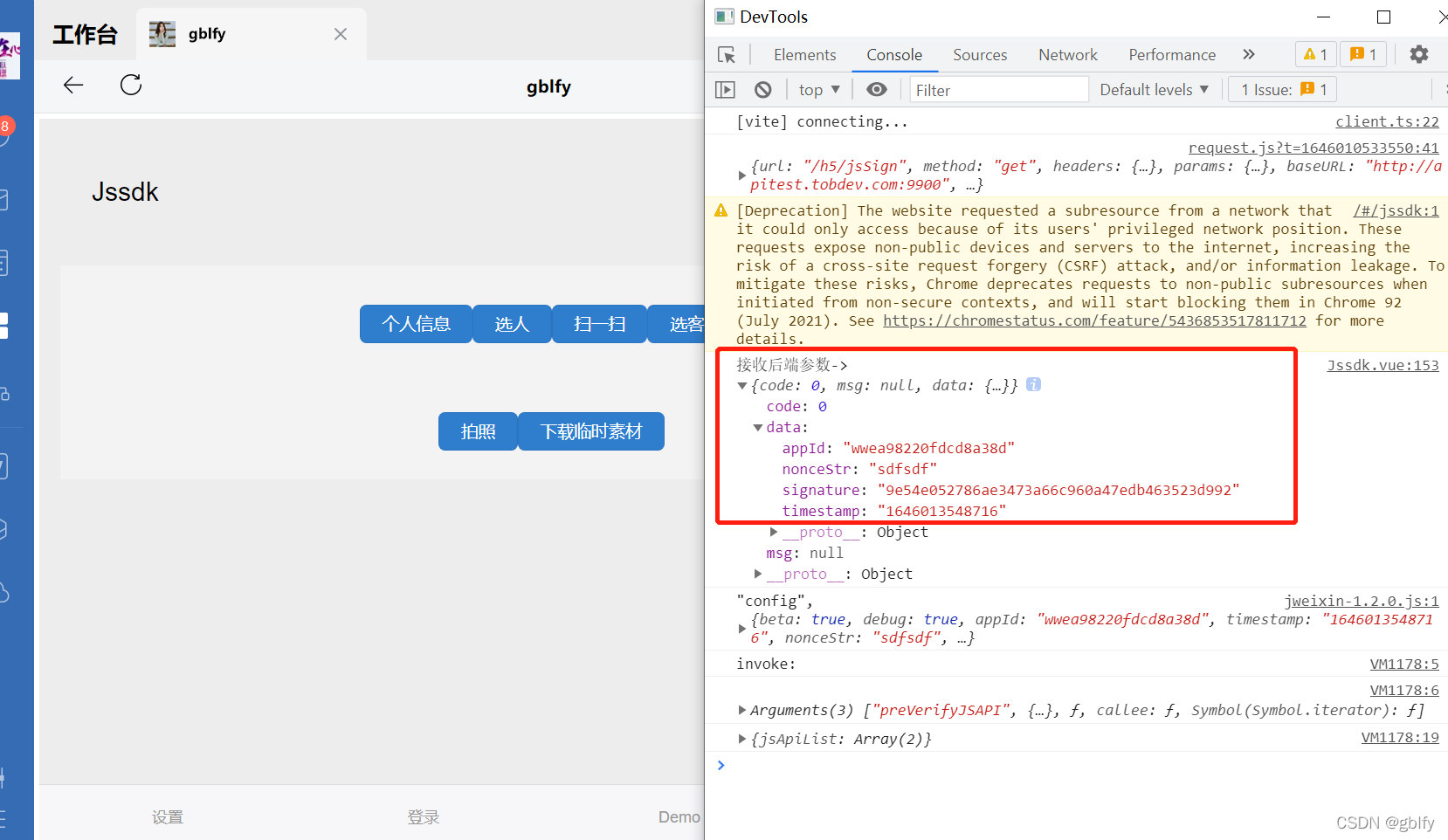Click the signature value string

(1058, 491)
